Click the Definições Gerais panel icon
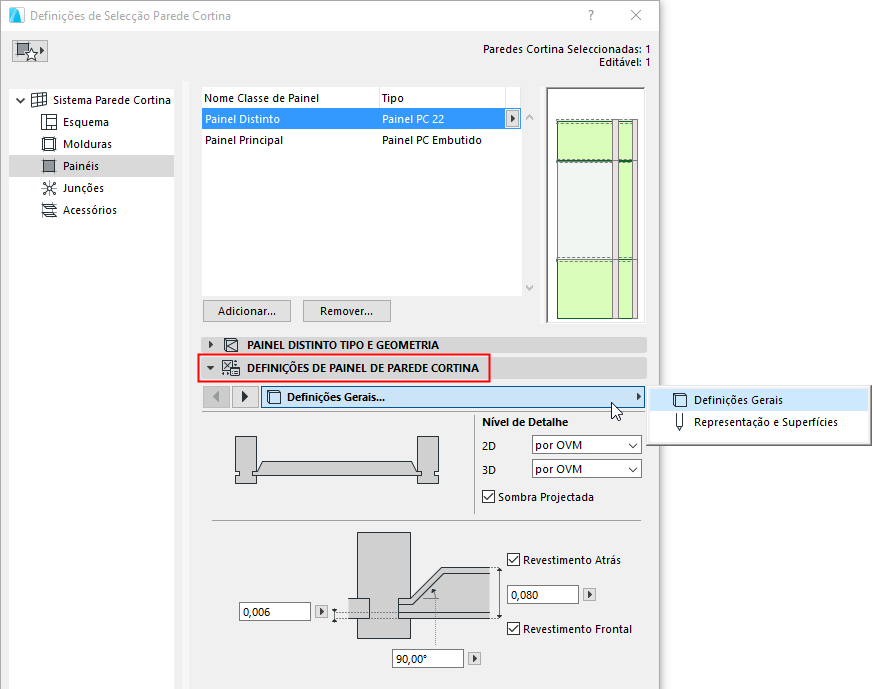Image resolution: width=873 pixels, height=689 pixels. click(273, 396)
